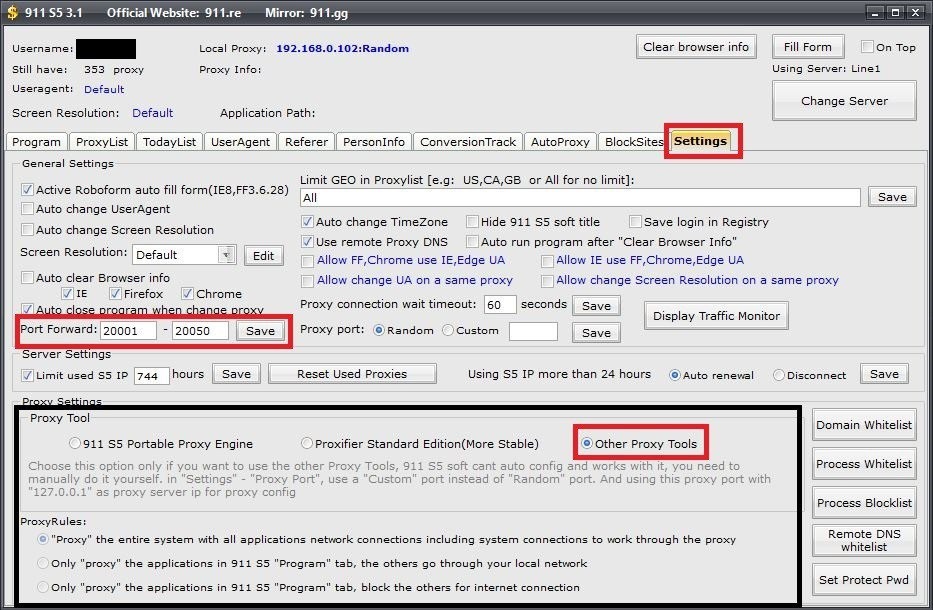Image resolution: width=933 pixels, height=610 pixels.
Task: Enable Allow IE use FF,Chrome,Edge UA
Action: pyautogui.click(x=547, y=261)
